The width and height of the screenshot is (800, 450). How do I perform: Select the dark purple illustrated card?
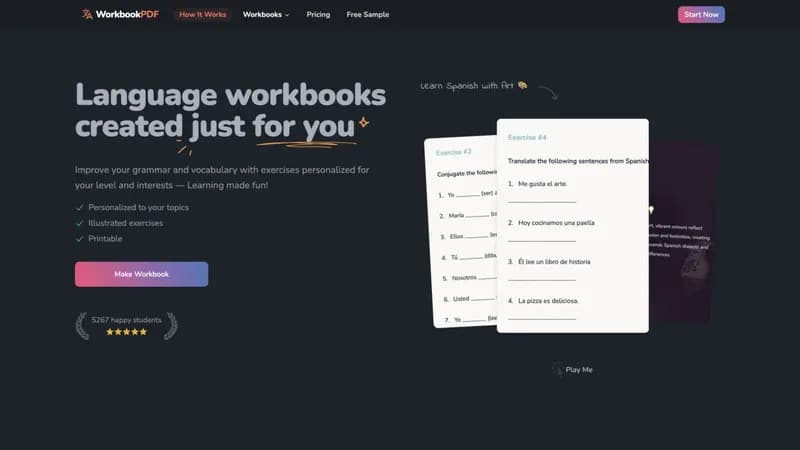coord(681,232)
